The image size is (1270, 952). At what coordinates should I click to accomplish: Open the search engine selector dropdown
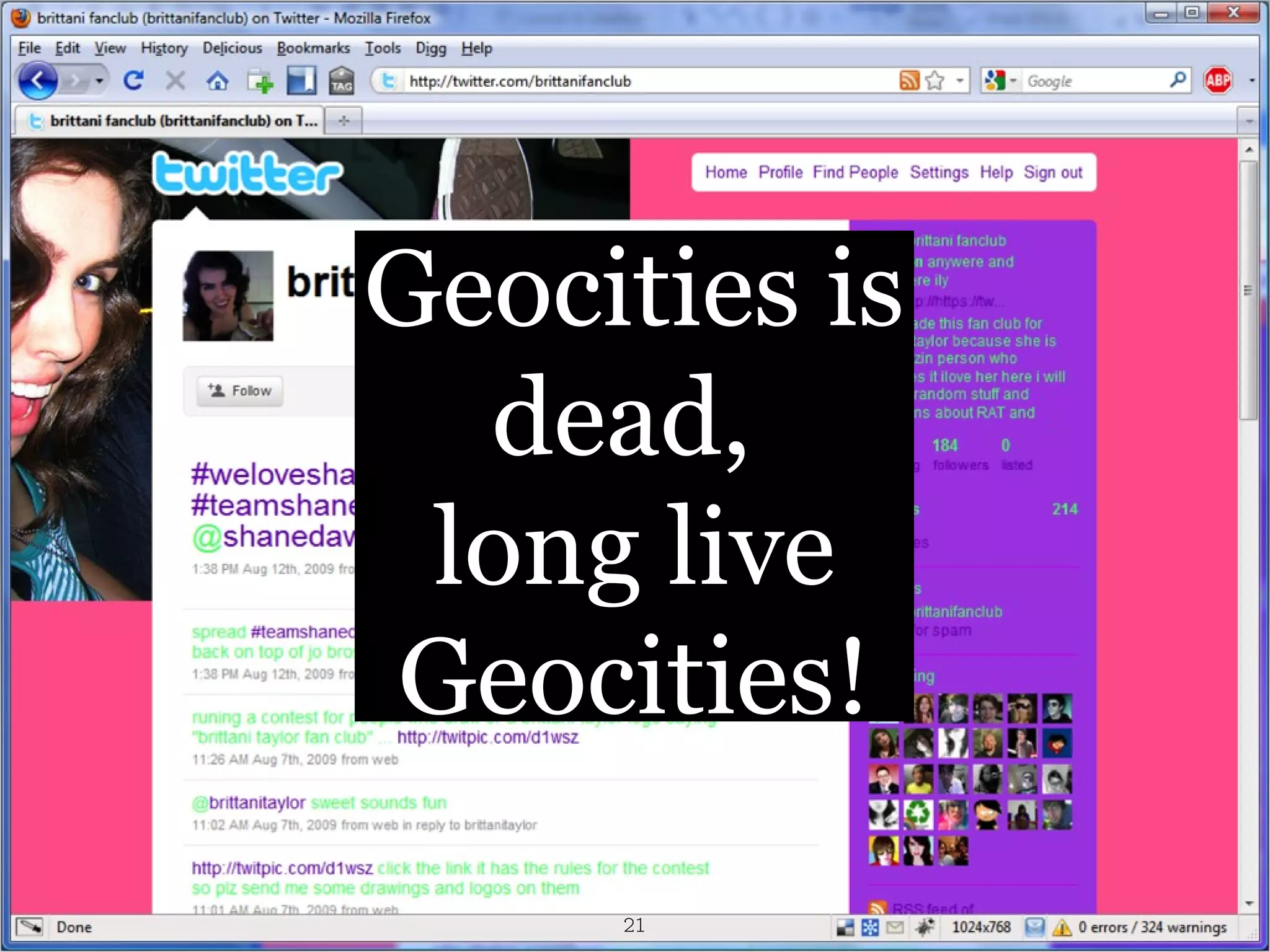pyautogui.click(x=1013, y=81)
